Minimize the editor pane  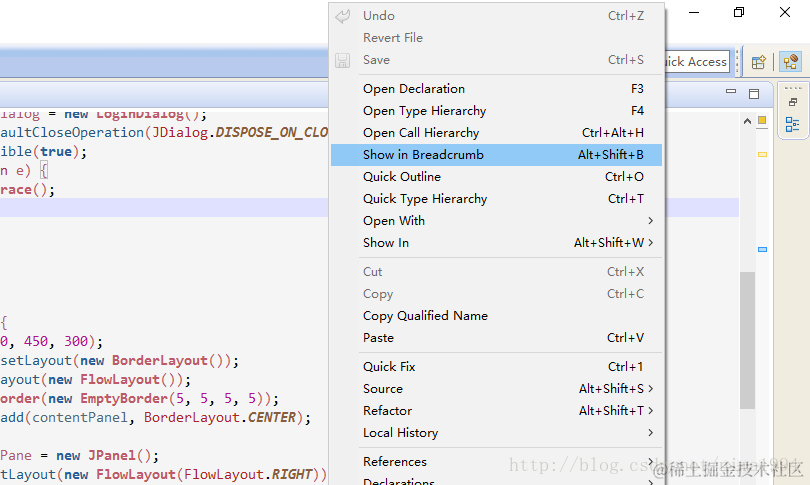click(x=731, y=91)
